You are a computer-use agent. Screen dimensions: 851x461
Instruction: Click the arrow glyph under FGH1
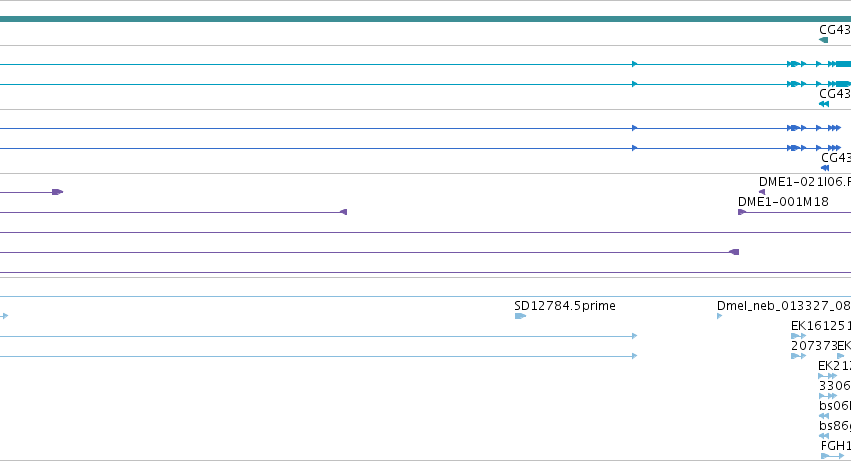[833, 456]
